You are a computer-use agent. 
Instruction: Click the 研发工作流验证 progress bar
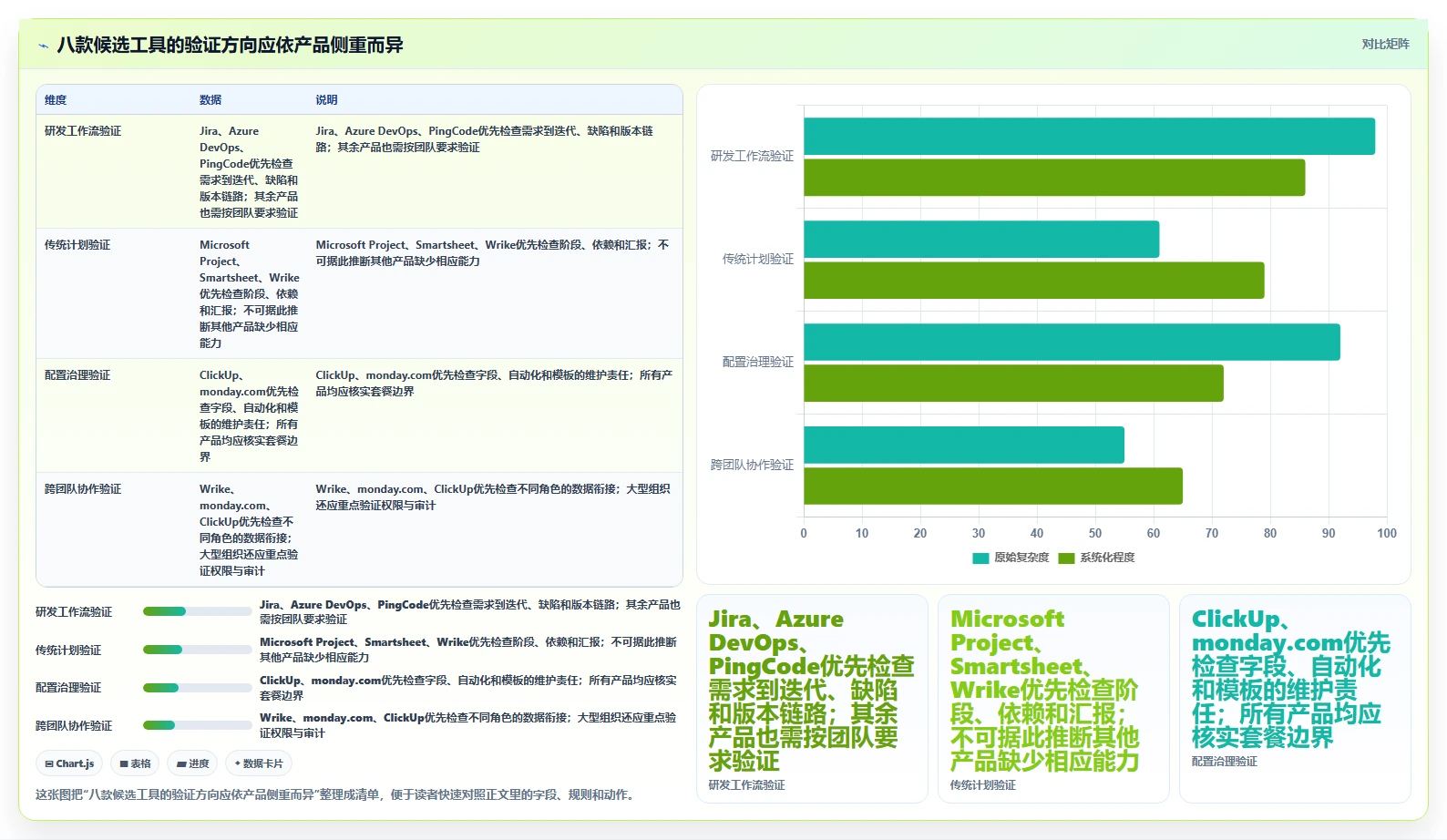pyautogui.click(x=197, y=611)
